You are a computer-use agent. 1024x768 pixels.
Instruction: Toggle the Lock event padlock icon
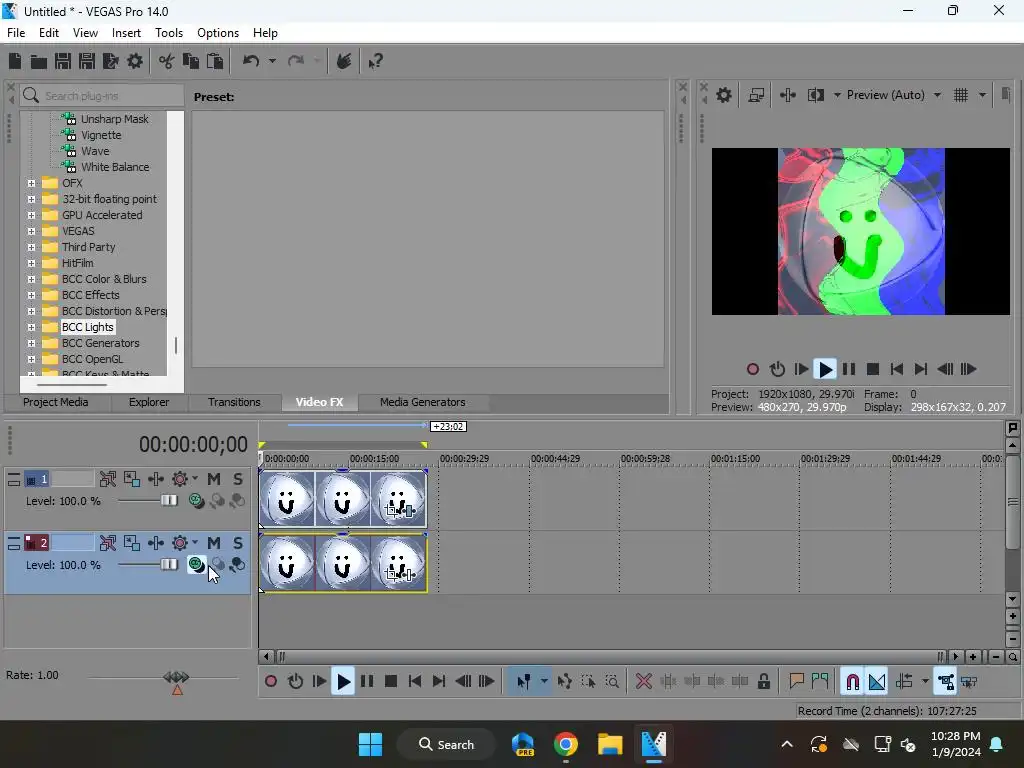[763, 682]
